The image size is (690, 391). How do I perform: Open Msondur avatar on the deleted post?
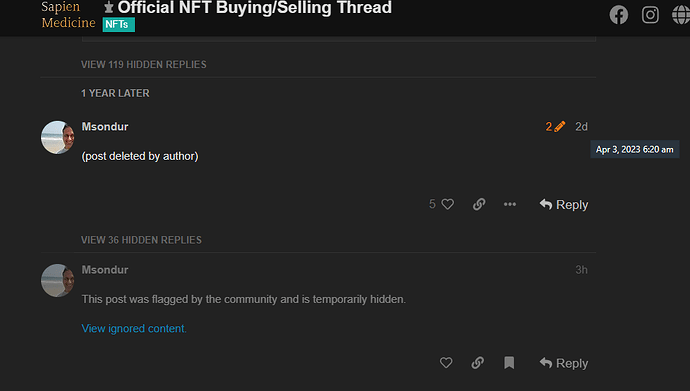pyautogui.click(x=58, y=138)
